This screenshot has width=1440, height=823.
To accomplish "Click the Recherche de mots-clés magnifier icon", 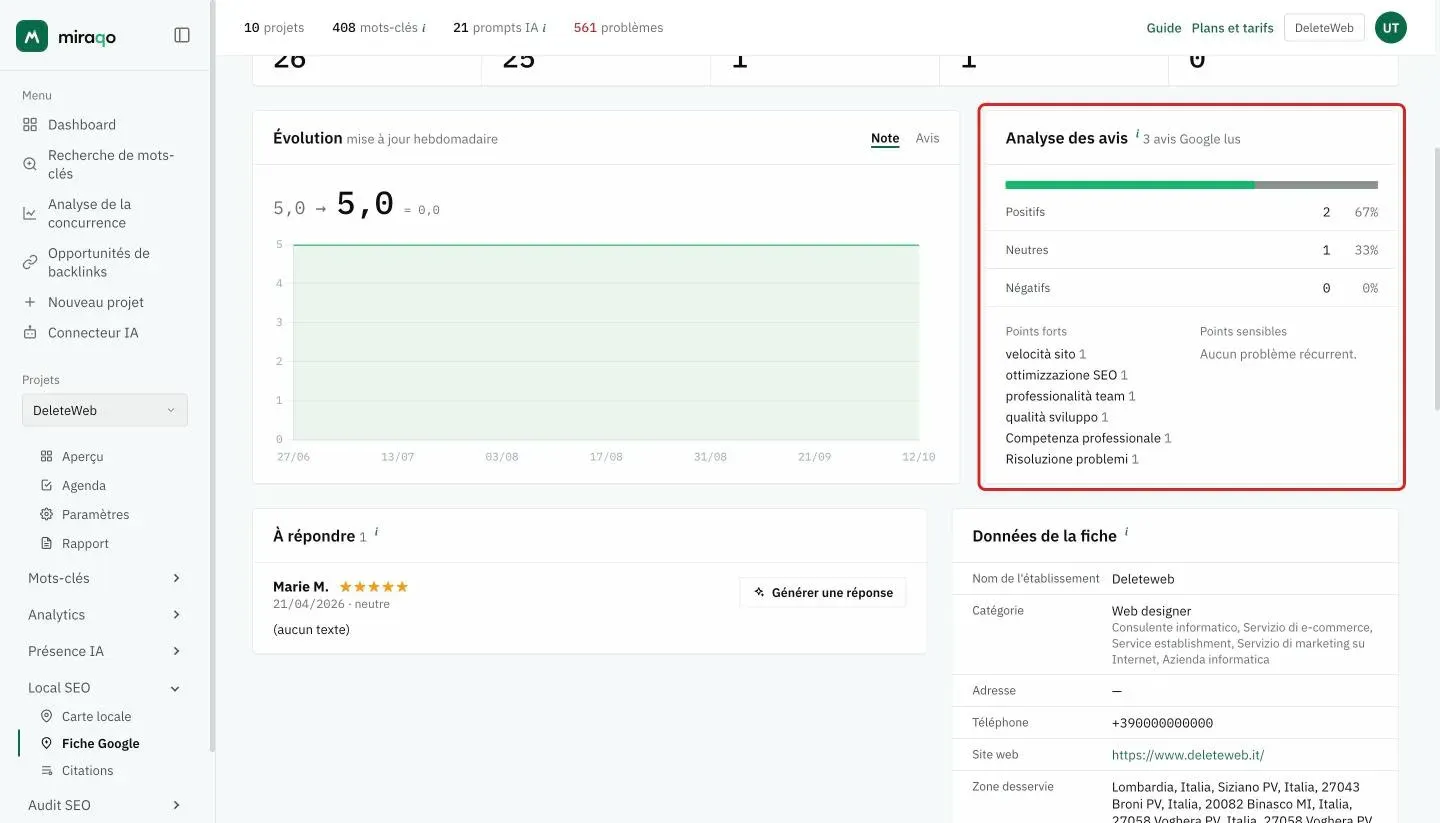I will 29,164.
